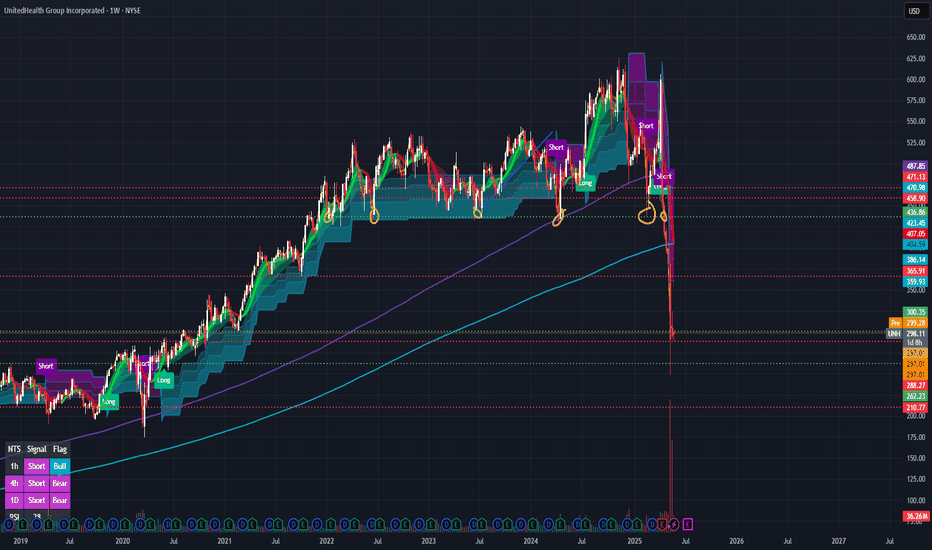The width and height of the screenshot is (932, 550).
Task: Click the 436.86 green price label
Action: click(915, 212)
